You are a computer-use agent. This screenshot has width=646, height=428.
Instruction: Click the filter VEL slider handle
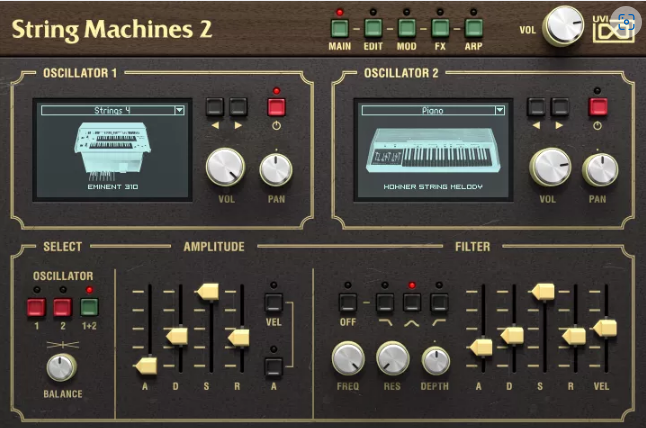[605, 328]
